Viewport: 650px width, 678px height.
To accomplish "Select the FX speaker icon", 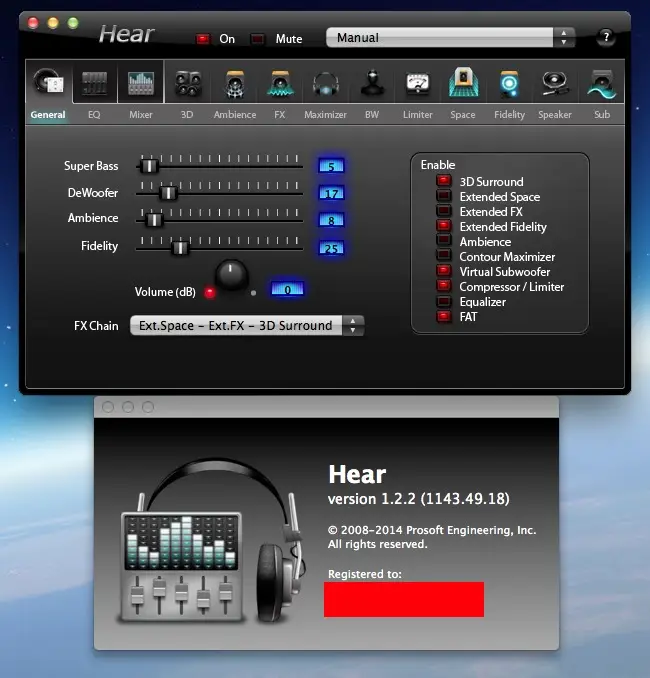I will pyautogui.click(x=280, y=83).
